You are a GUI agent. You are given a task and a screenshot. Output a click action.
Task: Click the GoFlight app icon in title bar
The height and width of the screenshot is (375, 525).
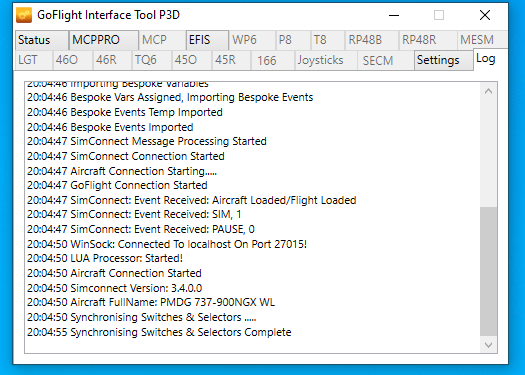pos(24,15)
